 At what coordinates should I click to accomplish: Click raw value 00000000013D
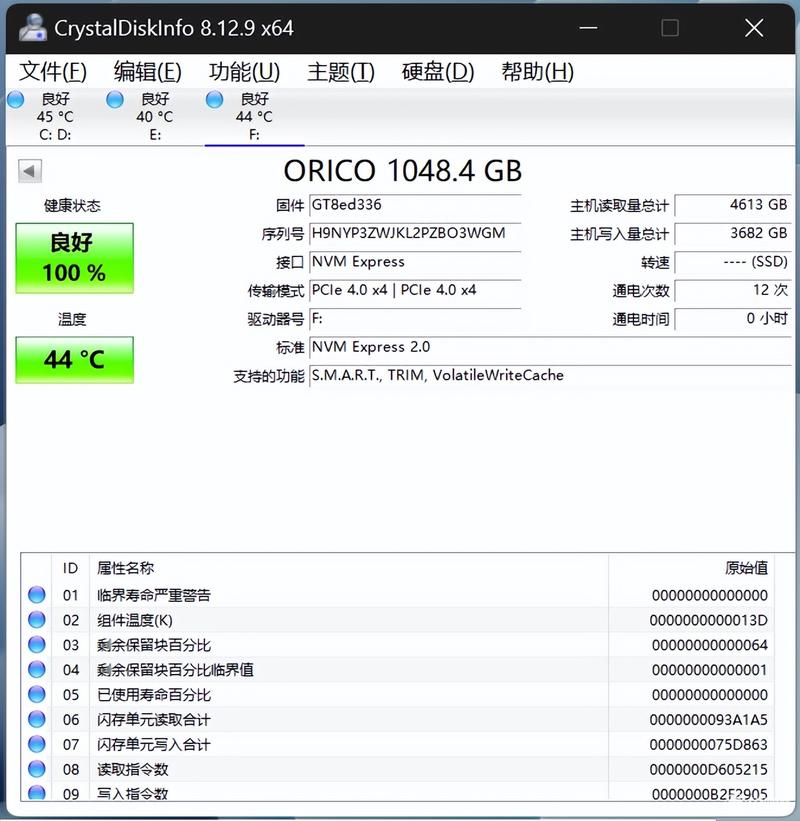coord(709,620)
